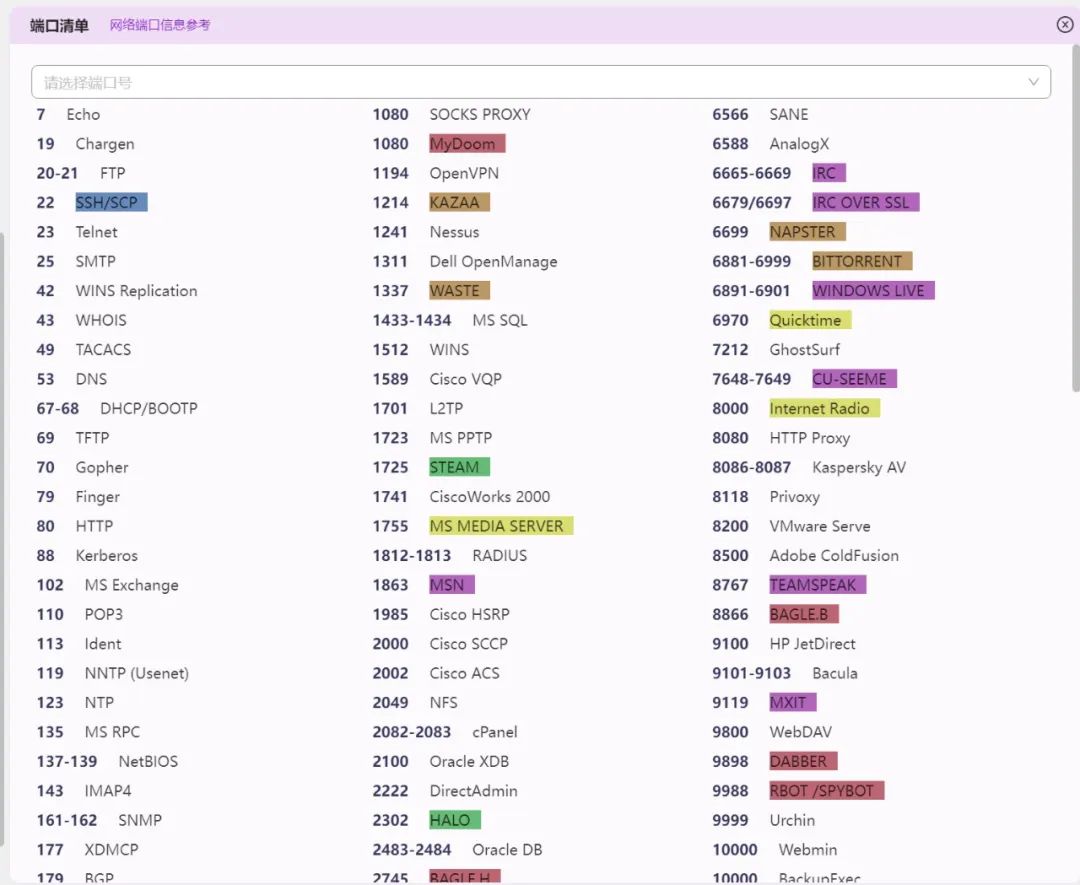
Task: Click the green HALO label
Action: coord(454,820)
